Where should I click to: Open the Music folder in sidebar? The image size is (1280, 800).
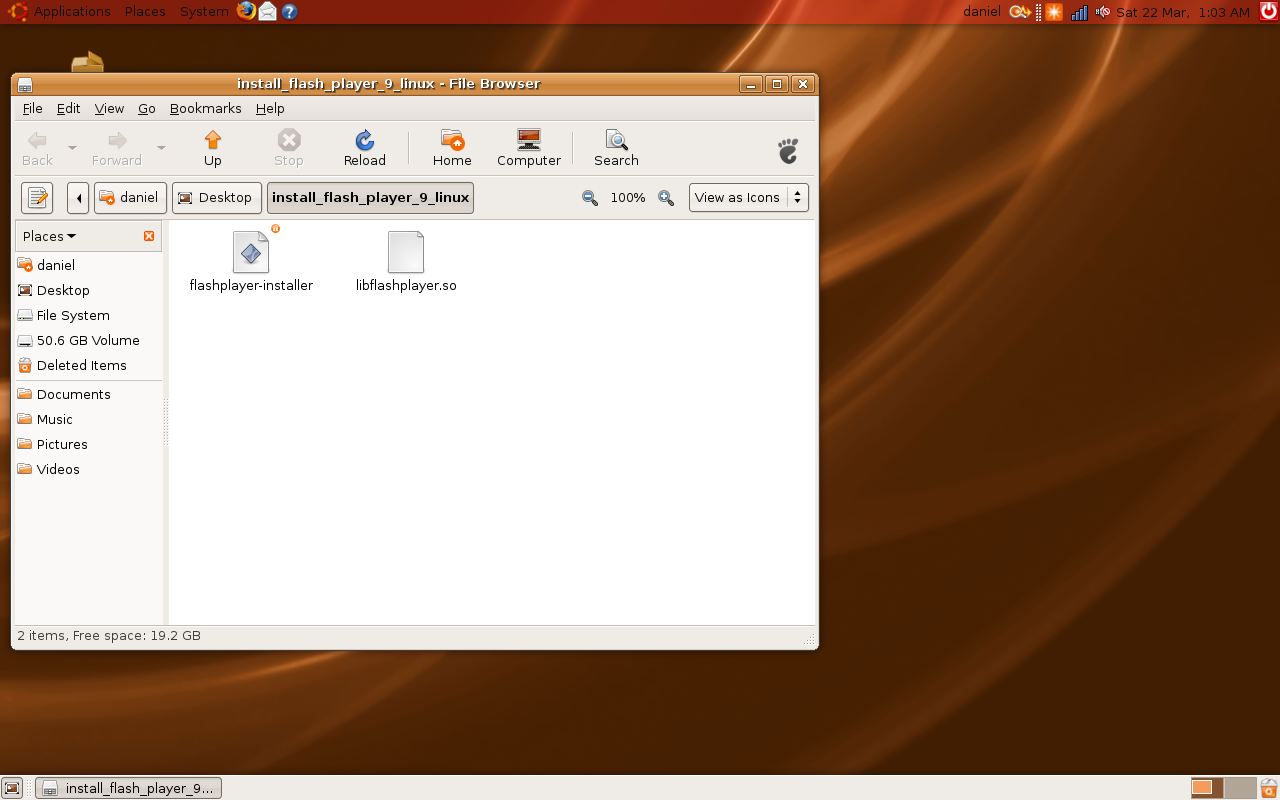click(x=54, y=419)
